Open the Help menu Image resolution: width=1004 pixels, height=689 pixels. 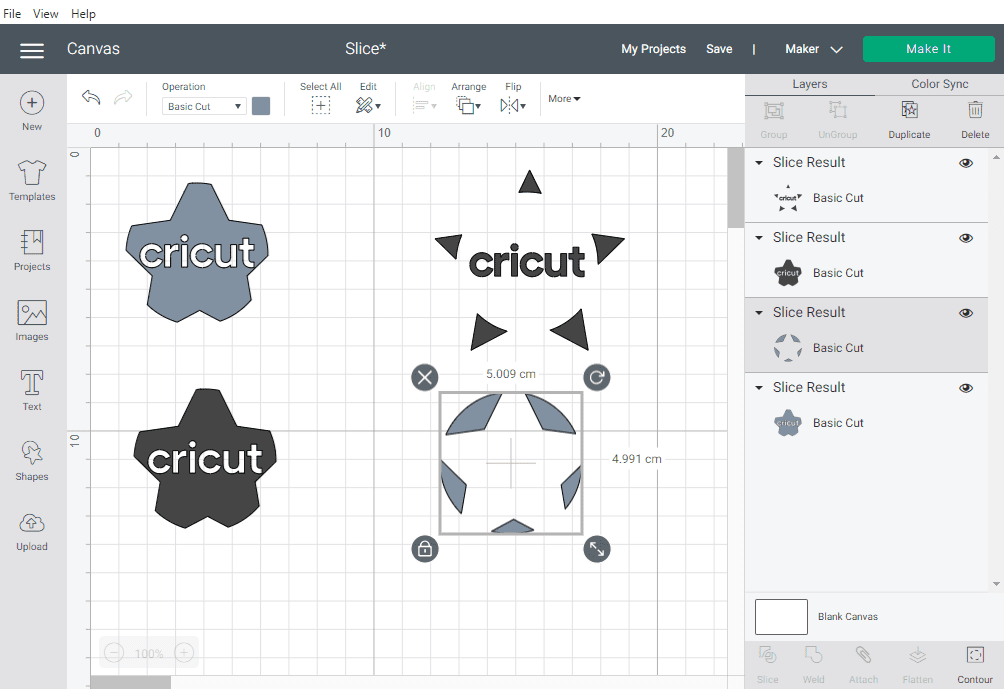(83, 13)
